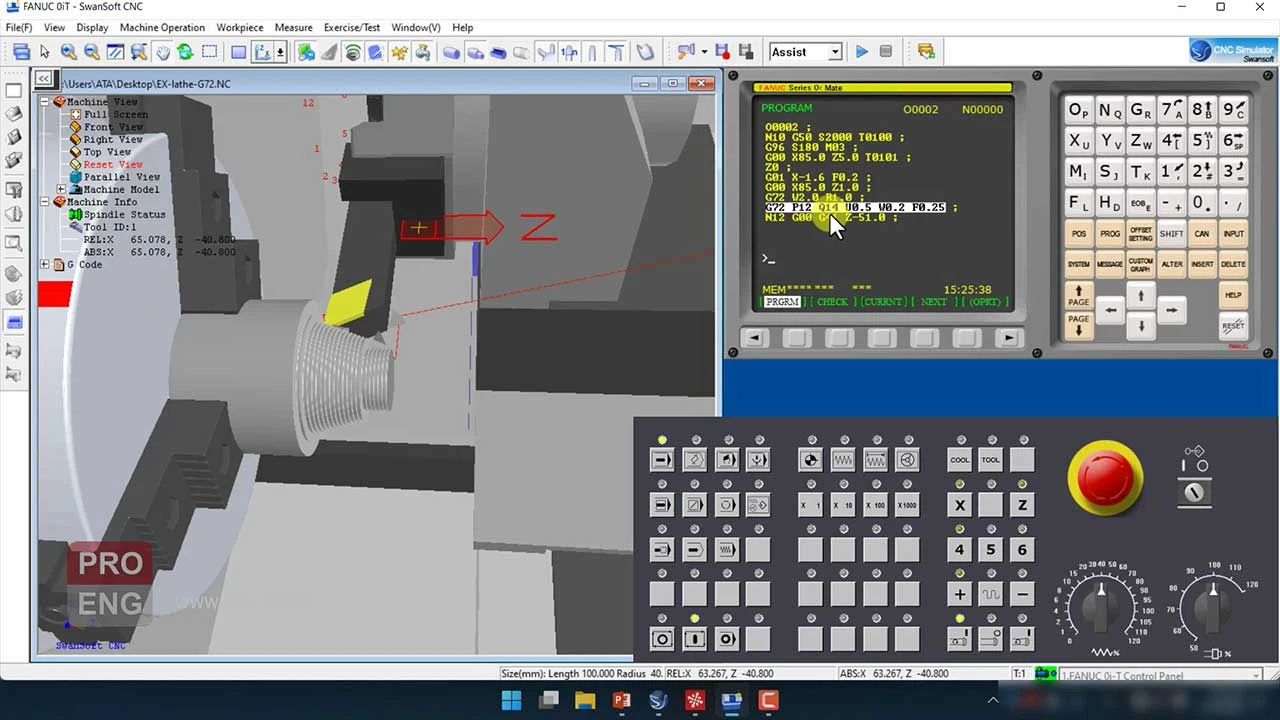Show hidden taskbar icons chevron
This screenshot has height=720, width=1280.
(992, 700)
